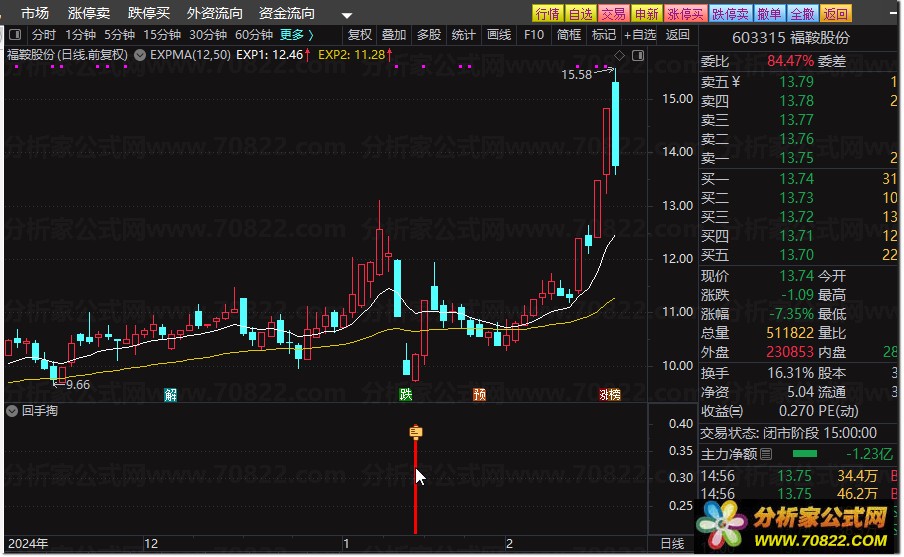Click the yellow 返回 button at top right

[x=836, y=13]
